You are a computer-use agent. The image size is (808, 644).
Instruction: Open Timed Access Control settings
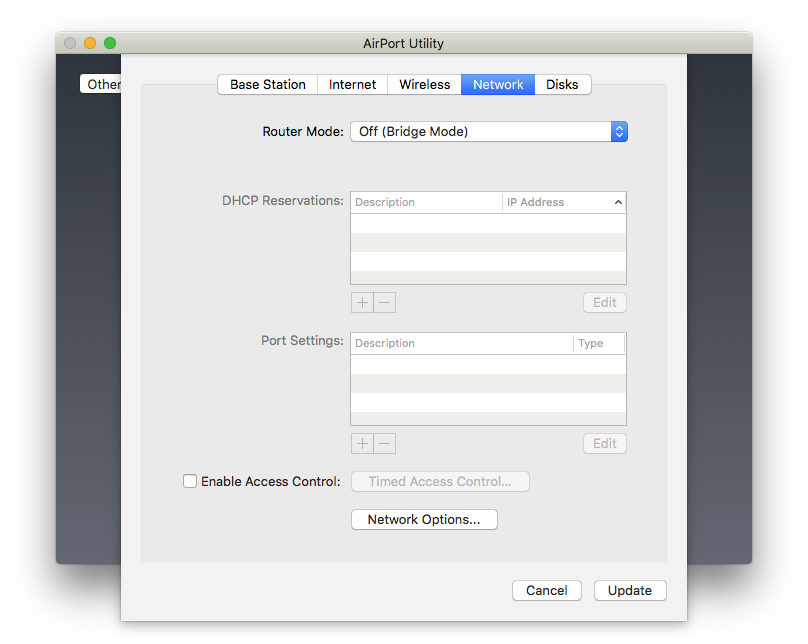tap(440, 481)
